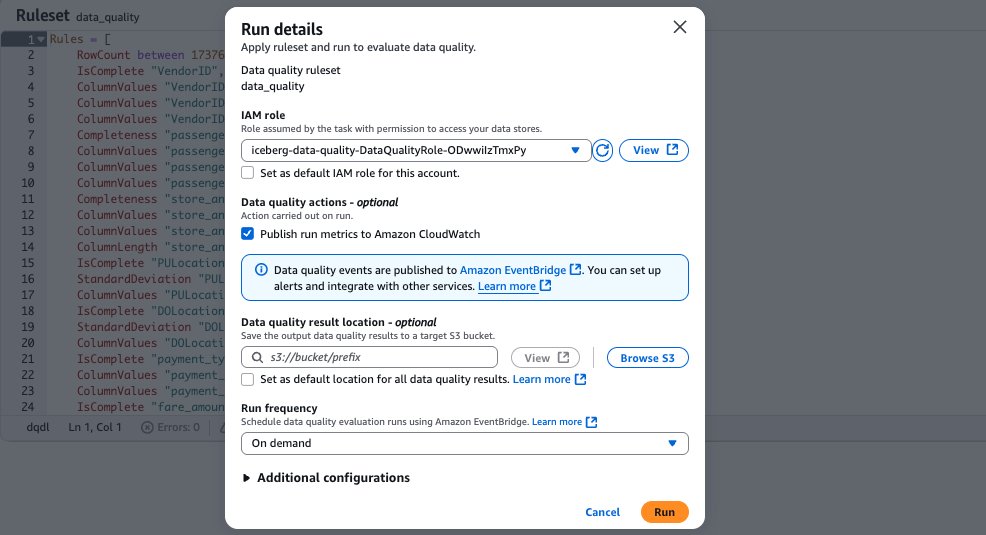Viewport: 986px width, 535px height.
Task: Enable Set as default IAM role checkbox
Action: (248, 173)
